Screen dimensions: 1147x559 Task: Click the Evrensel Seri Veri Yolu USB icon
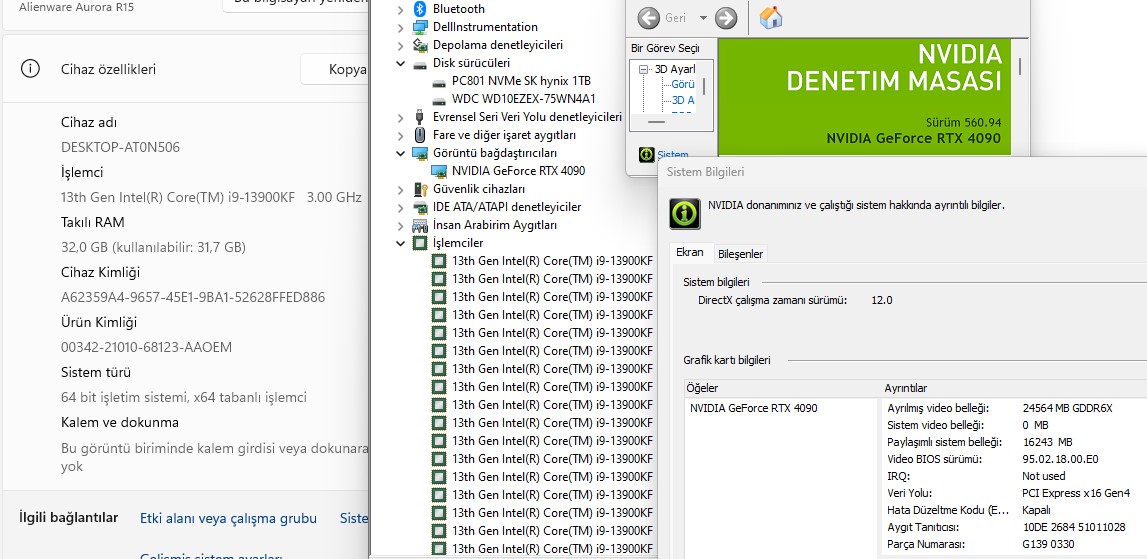click(420, 117)
